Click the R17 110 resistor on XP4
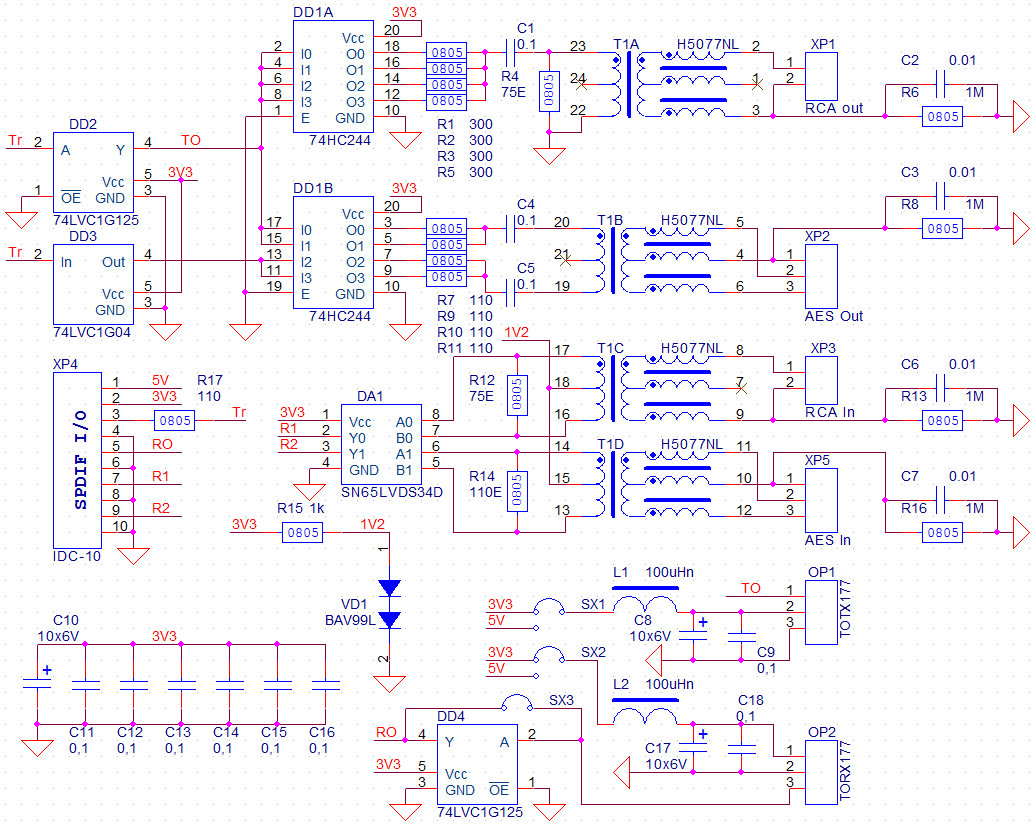 click(174, 420)
